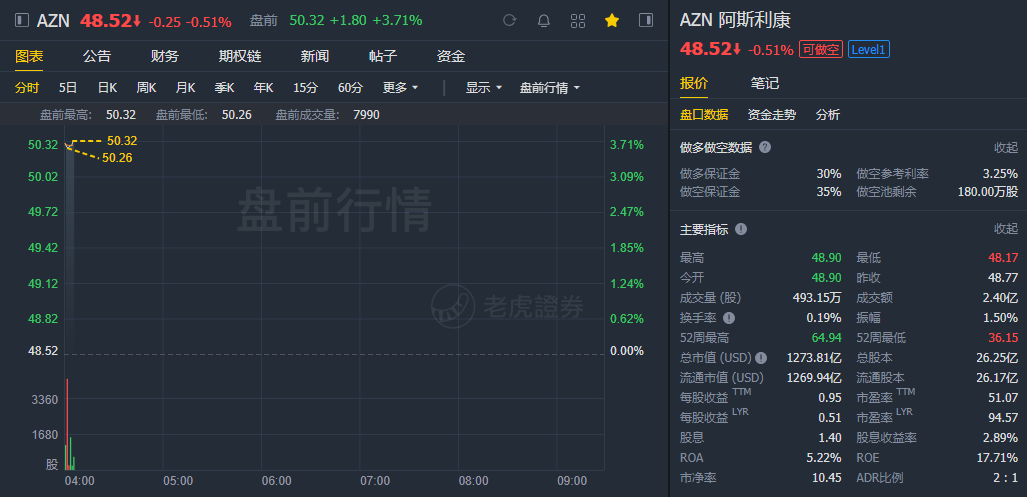Click info icon beside 换手率
The image size is (1027, 497).
[x=729, y=318]
